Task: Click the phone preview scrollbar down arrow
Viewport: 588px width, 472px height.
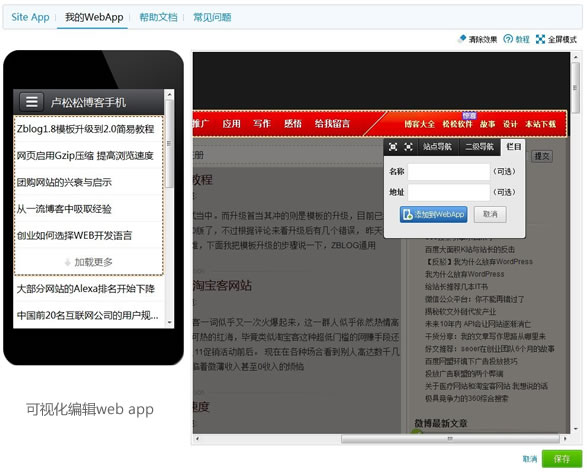Action: (169, 322)
